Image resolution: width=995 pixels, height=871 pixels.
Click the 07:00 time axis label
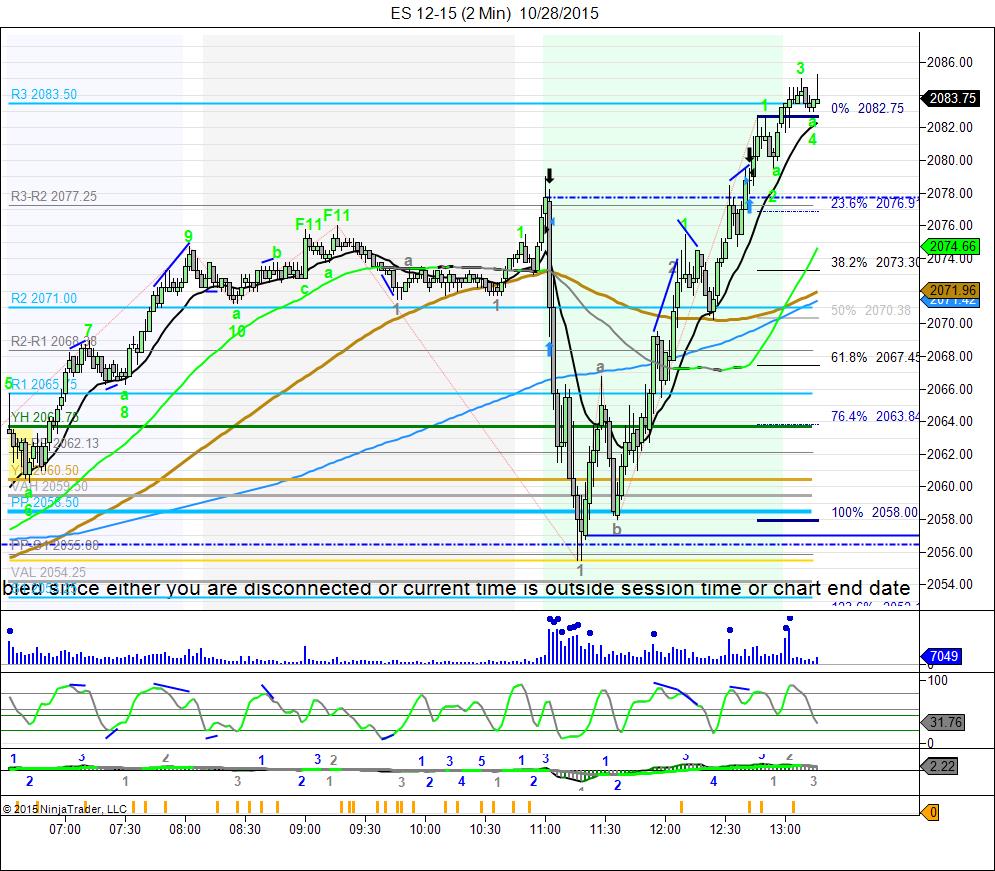click(x=65, y=830)
